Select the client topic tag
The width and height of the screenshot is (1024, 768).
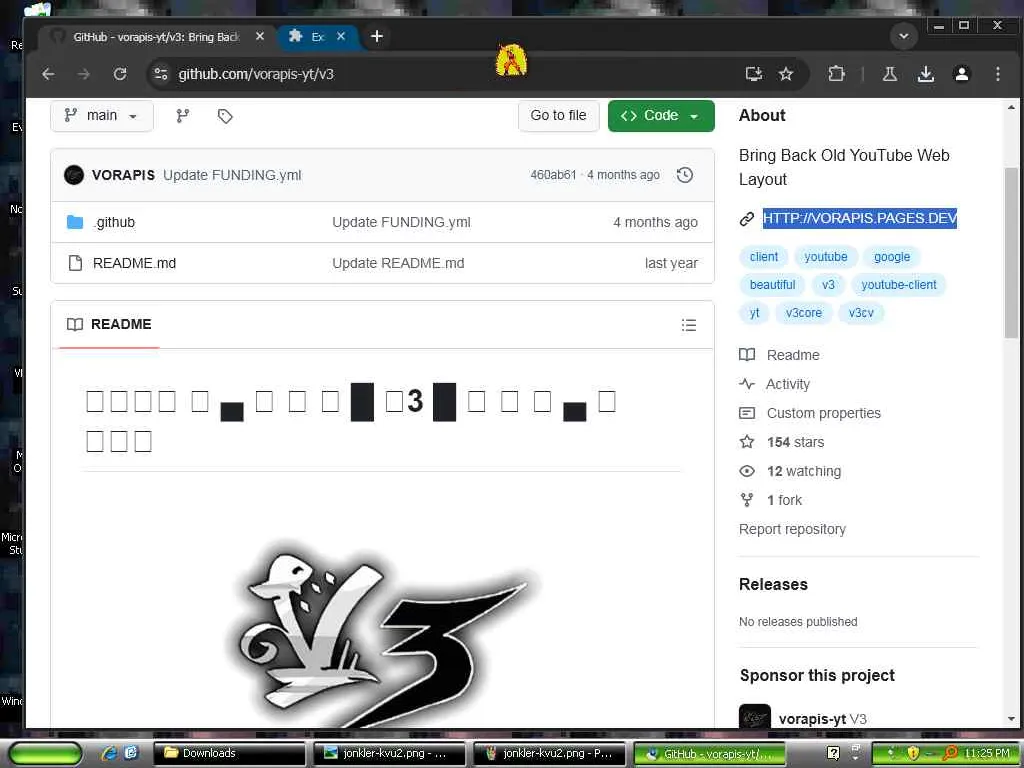tap(764, 257)
